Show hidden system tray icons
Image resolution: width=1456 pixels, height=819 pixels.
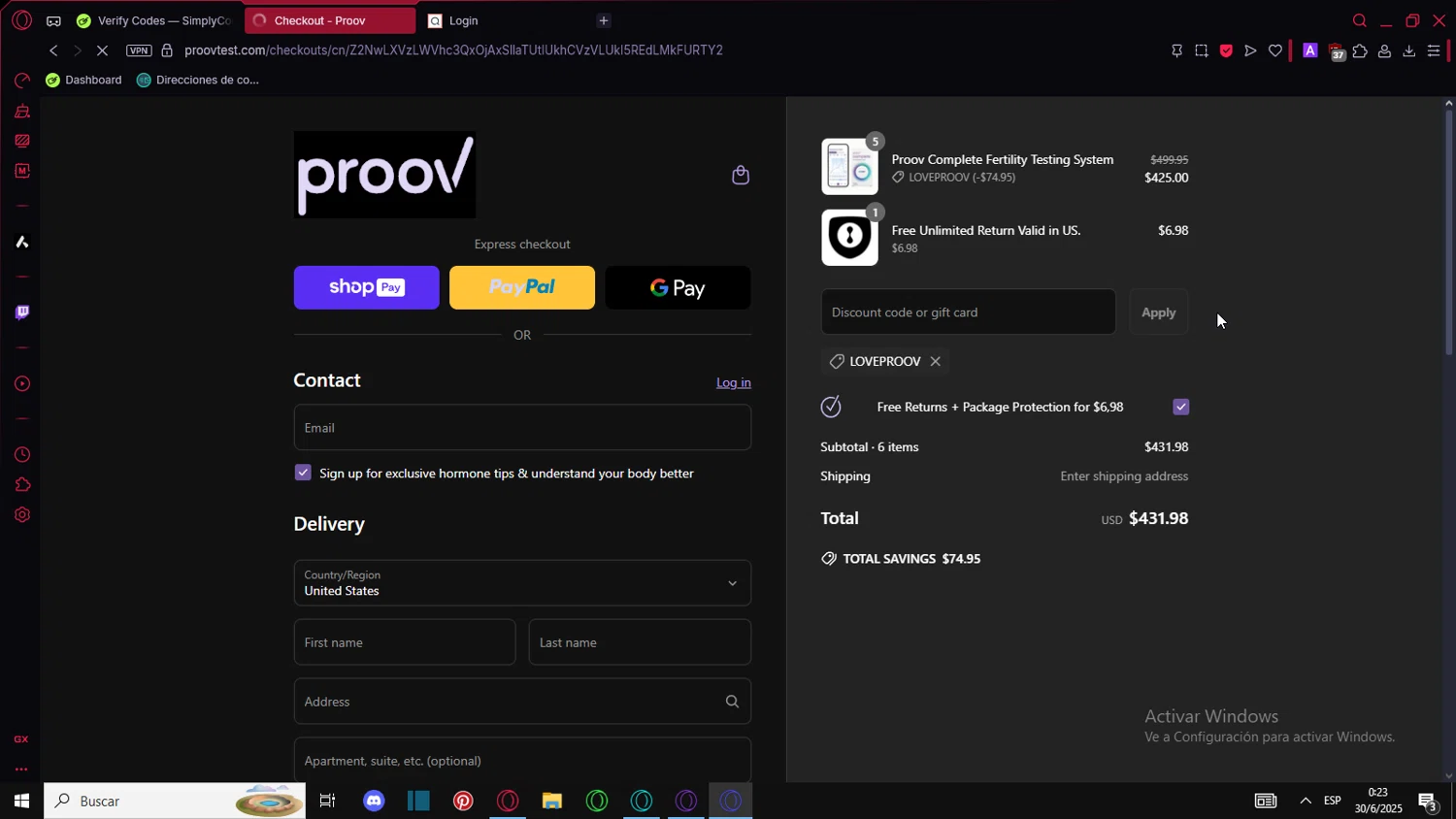click(1306, 801)
